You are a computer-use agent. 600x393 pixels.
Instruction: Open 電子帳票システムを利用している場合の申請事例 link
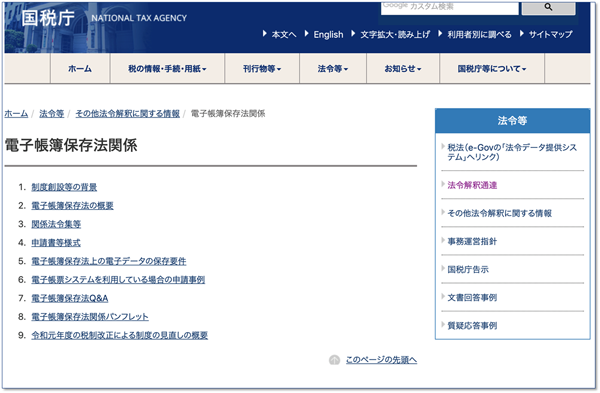pyautogui.click(x=118, y=280)
